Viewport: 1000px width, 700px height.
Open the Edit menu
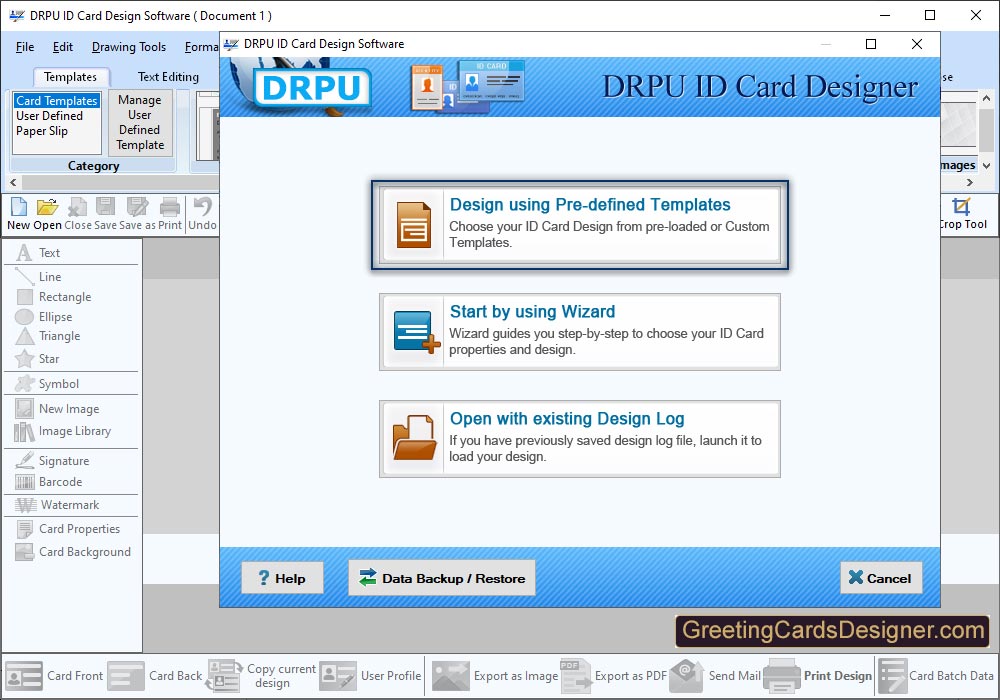click(62, 47)
